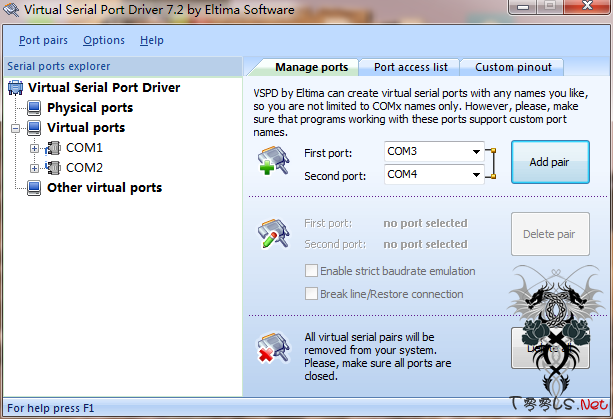613x419 pixels.
Task: Click the linked ports bracket icon
Action: (x=491, y=164)
